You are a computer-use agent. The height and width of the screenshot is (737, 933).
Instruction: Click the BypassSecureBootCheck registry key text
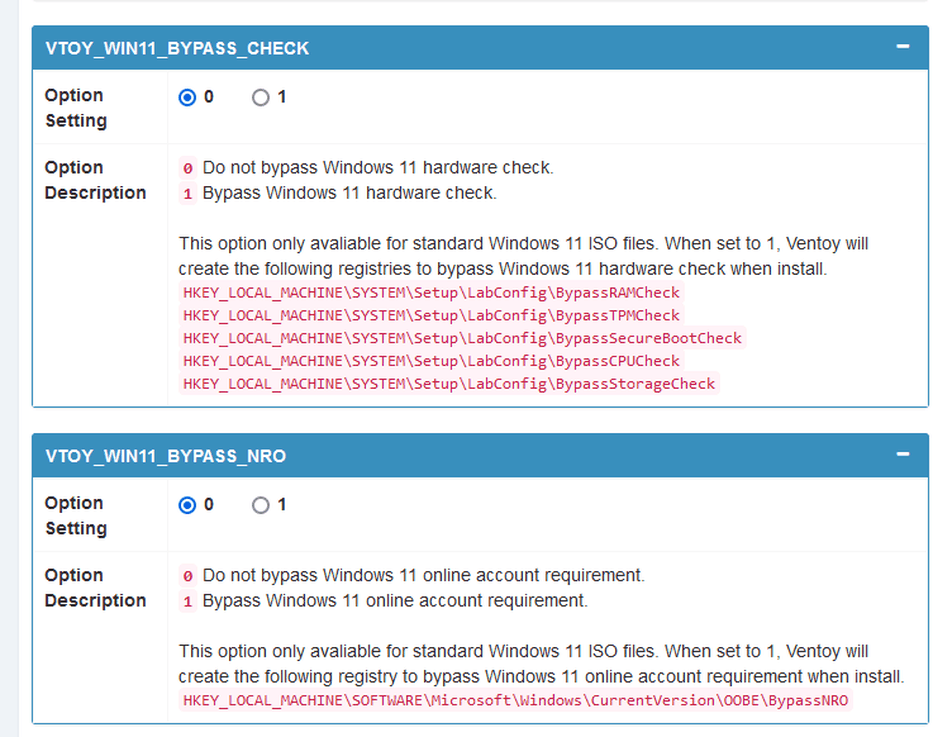click(x=462, y=338)
